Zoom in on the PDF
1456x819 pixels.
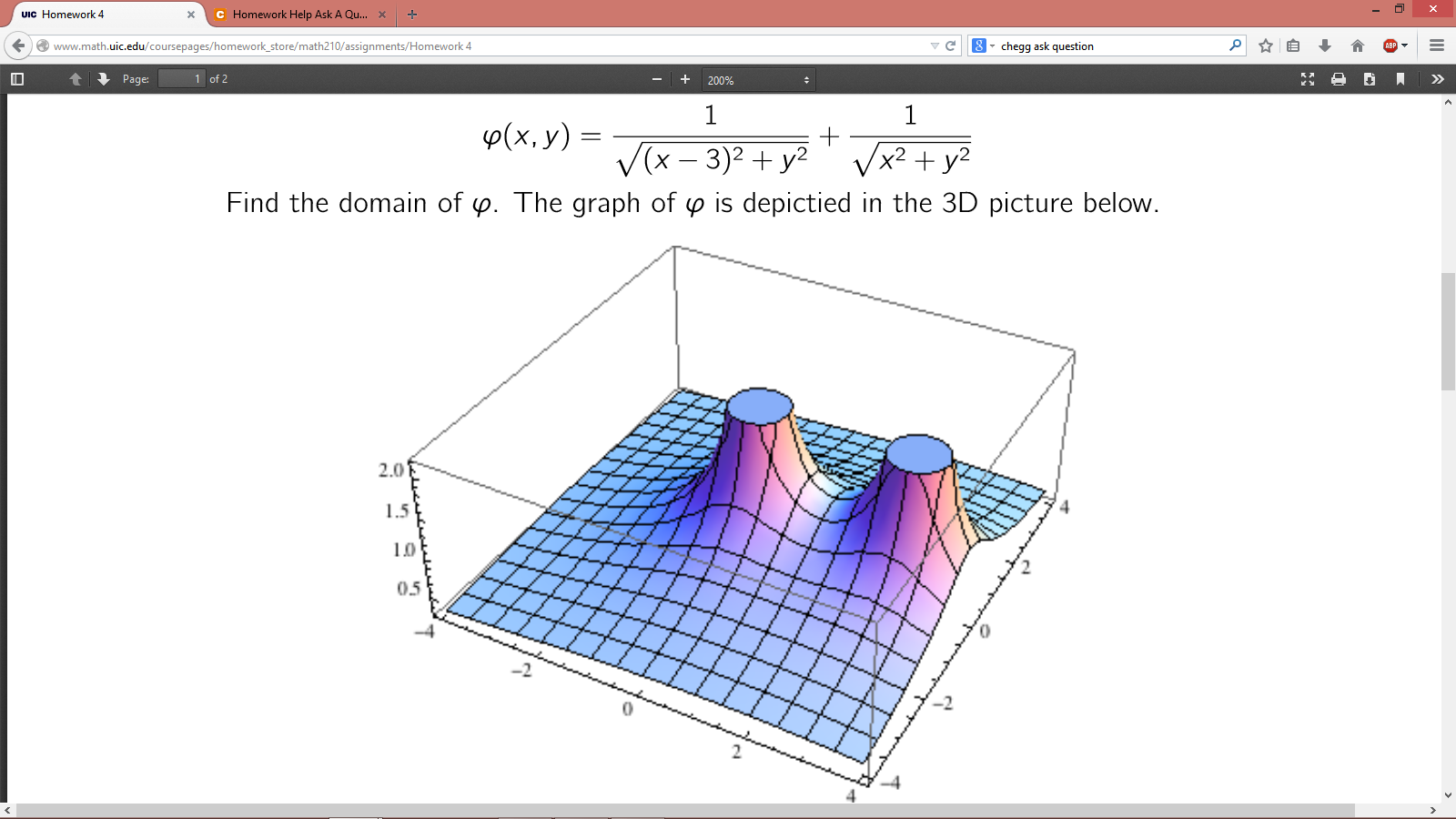click(684, 79)
